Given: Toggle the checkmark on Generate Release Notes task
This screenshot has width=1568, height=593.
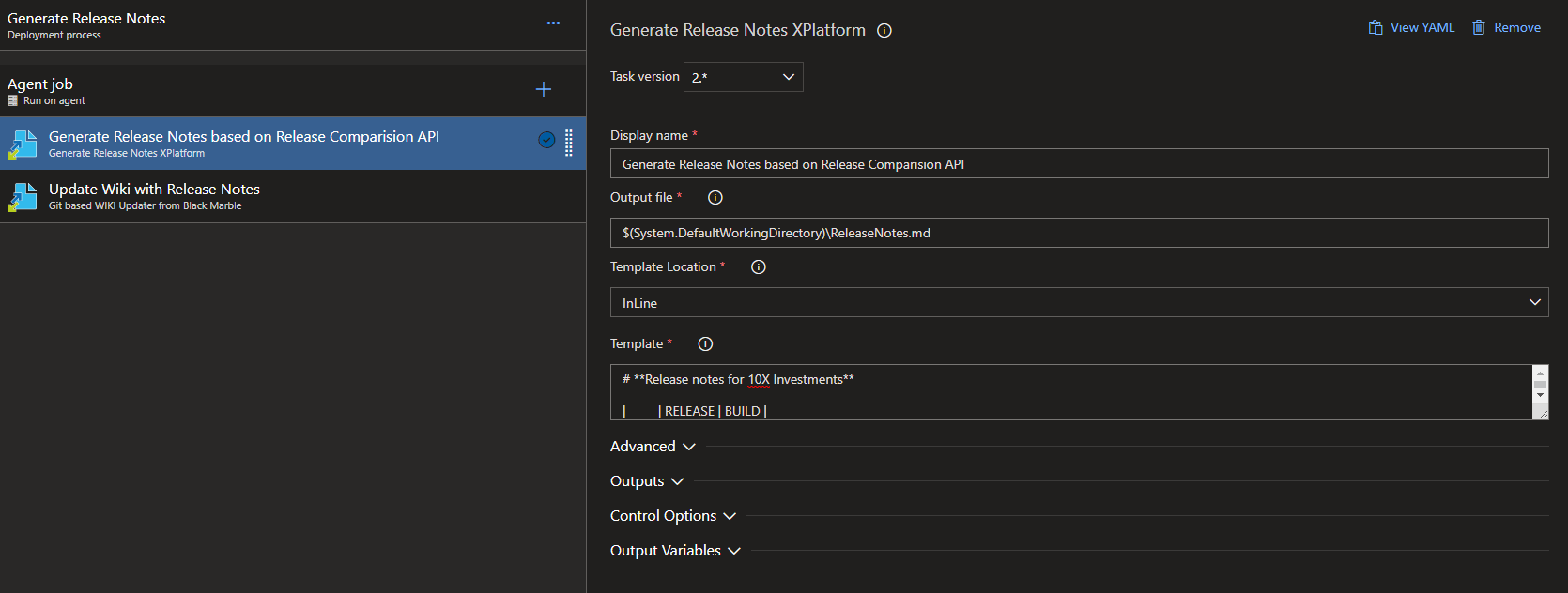Looking at the screenshot, I should click(x=546, y=140).
